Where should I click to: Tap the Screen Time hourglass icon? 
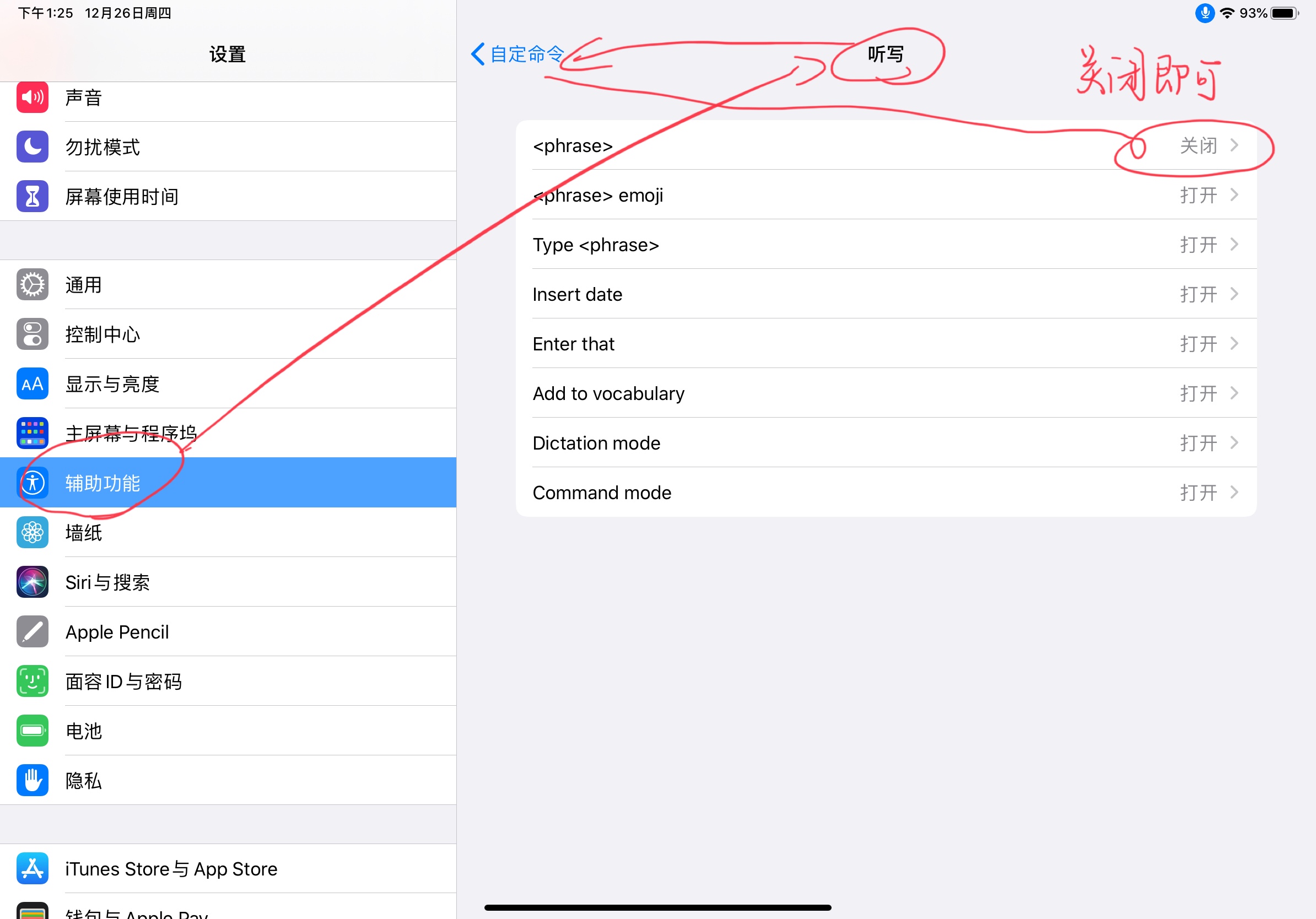point(32,197)
